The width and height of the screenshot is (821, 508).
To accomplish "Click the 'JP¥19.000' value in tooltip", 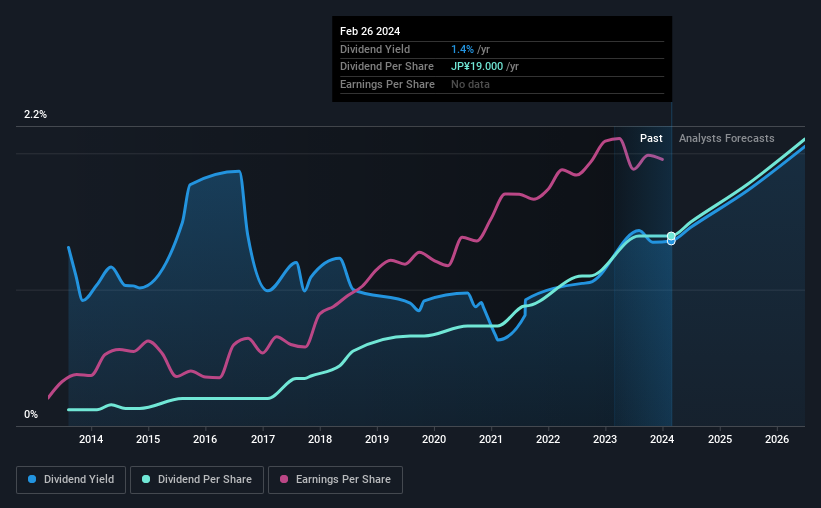I will (477, 67).
